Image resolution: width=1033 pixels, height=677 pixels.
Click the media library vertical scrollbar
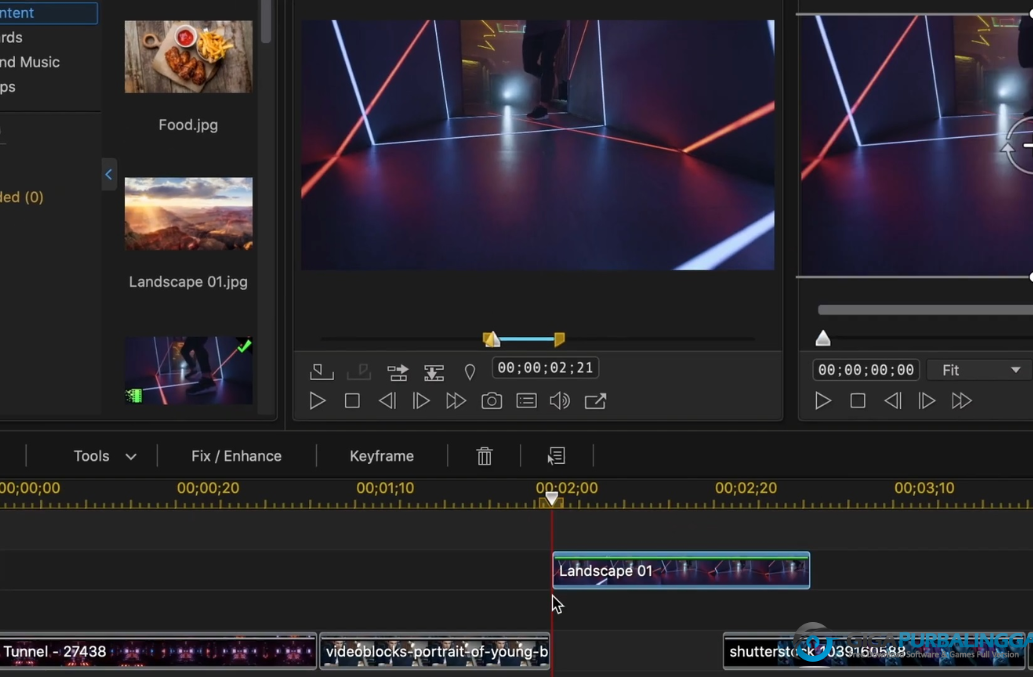(x=265, y=22)
